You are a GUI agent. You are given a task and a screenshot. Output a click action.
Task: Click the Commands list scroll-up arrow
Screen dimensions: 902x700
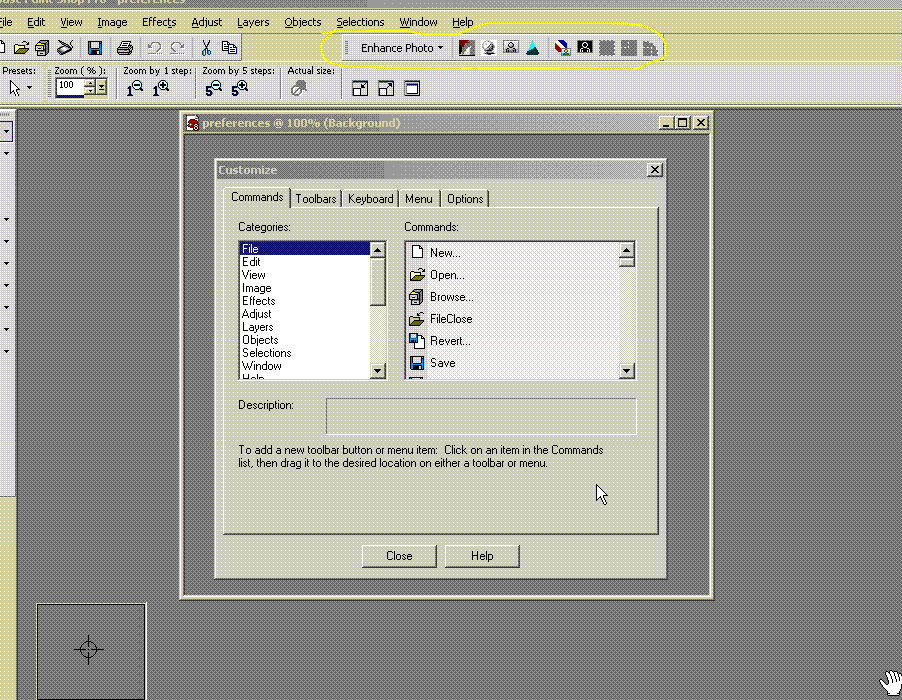pyautogui.click(x=626, y=250)
